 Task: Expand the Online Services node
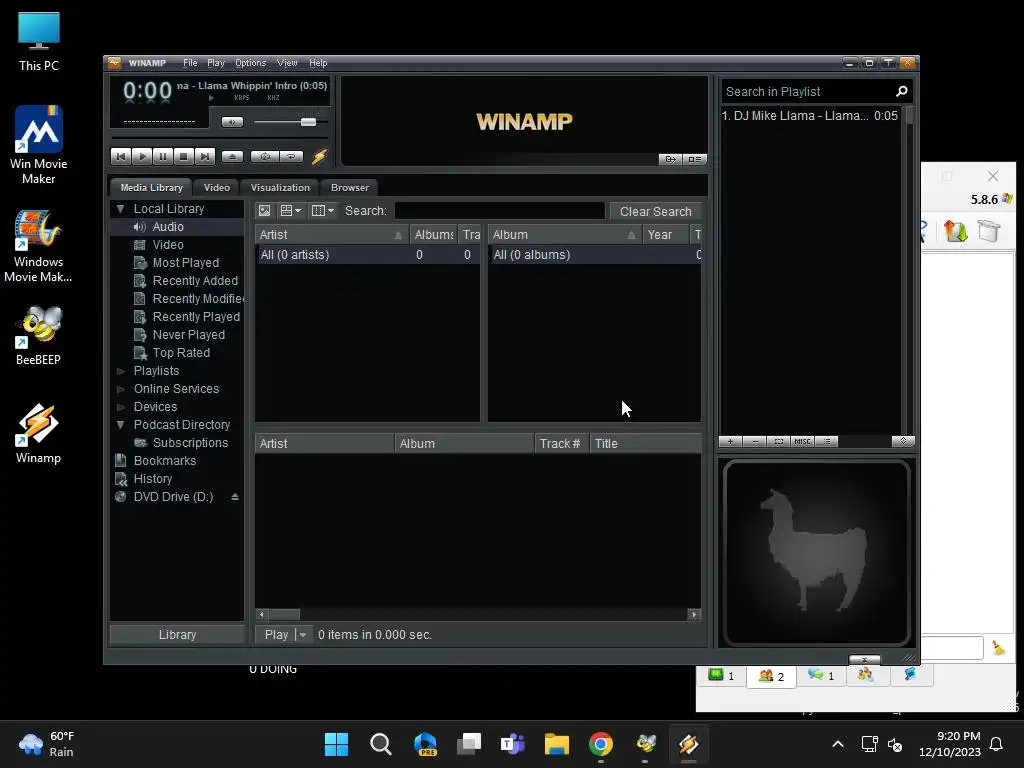[120, 389]
